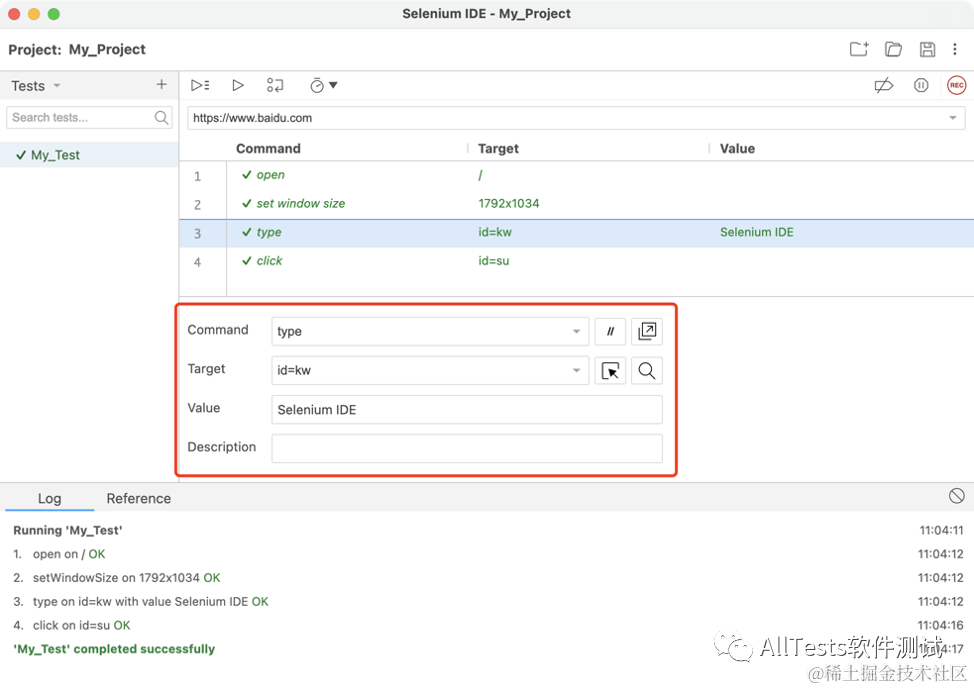Add a new test with plus icon
The image size is (974, 690).
pyautogui.click(x=162, y=84)
